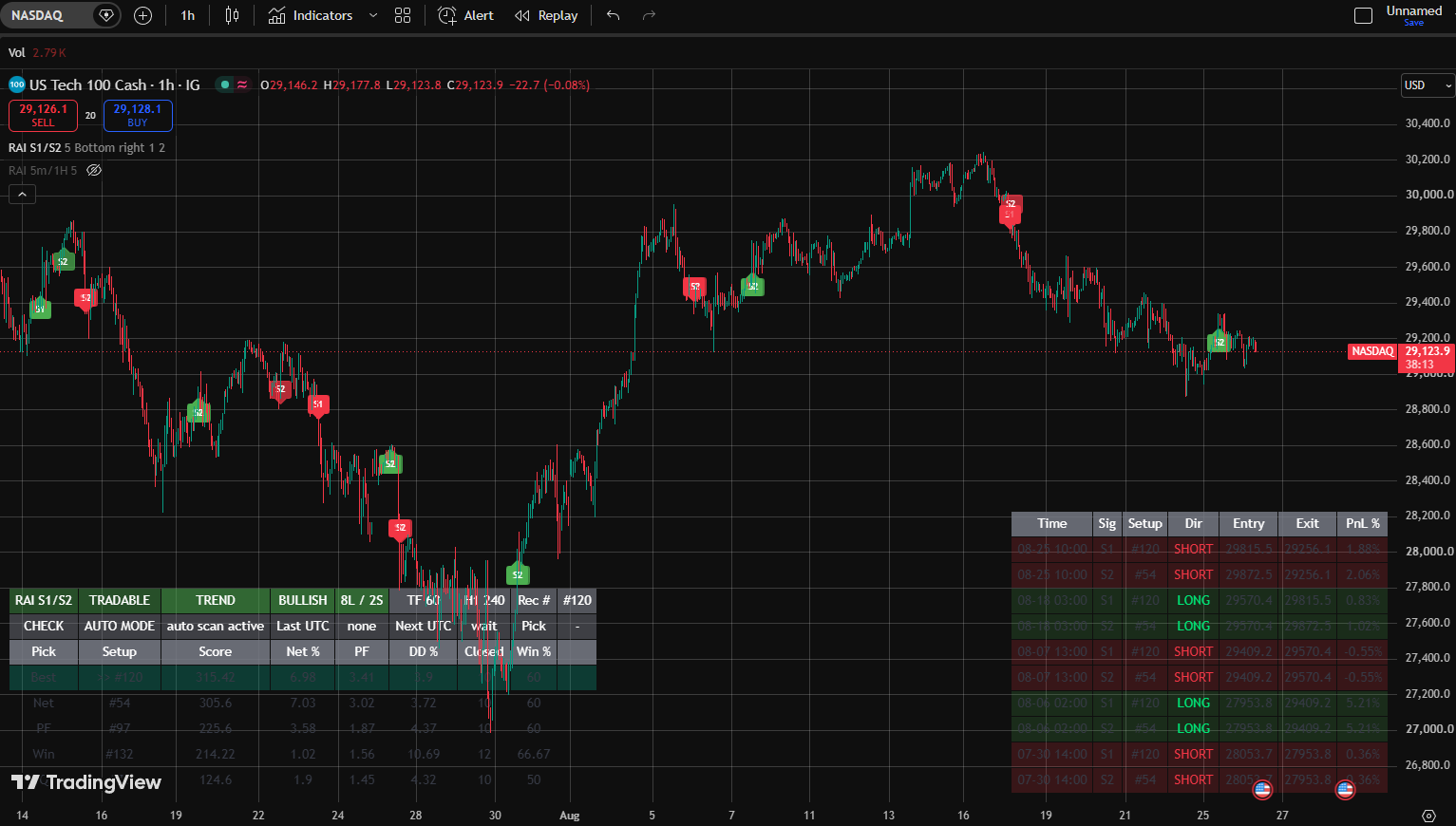Viewport: 1456px width, 826px height.
Task: Click the Setup header in the trades table
Action: tap(1145, 523)
